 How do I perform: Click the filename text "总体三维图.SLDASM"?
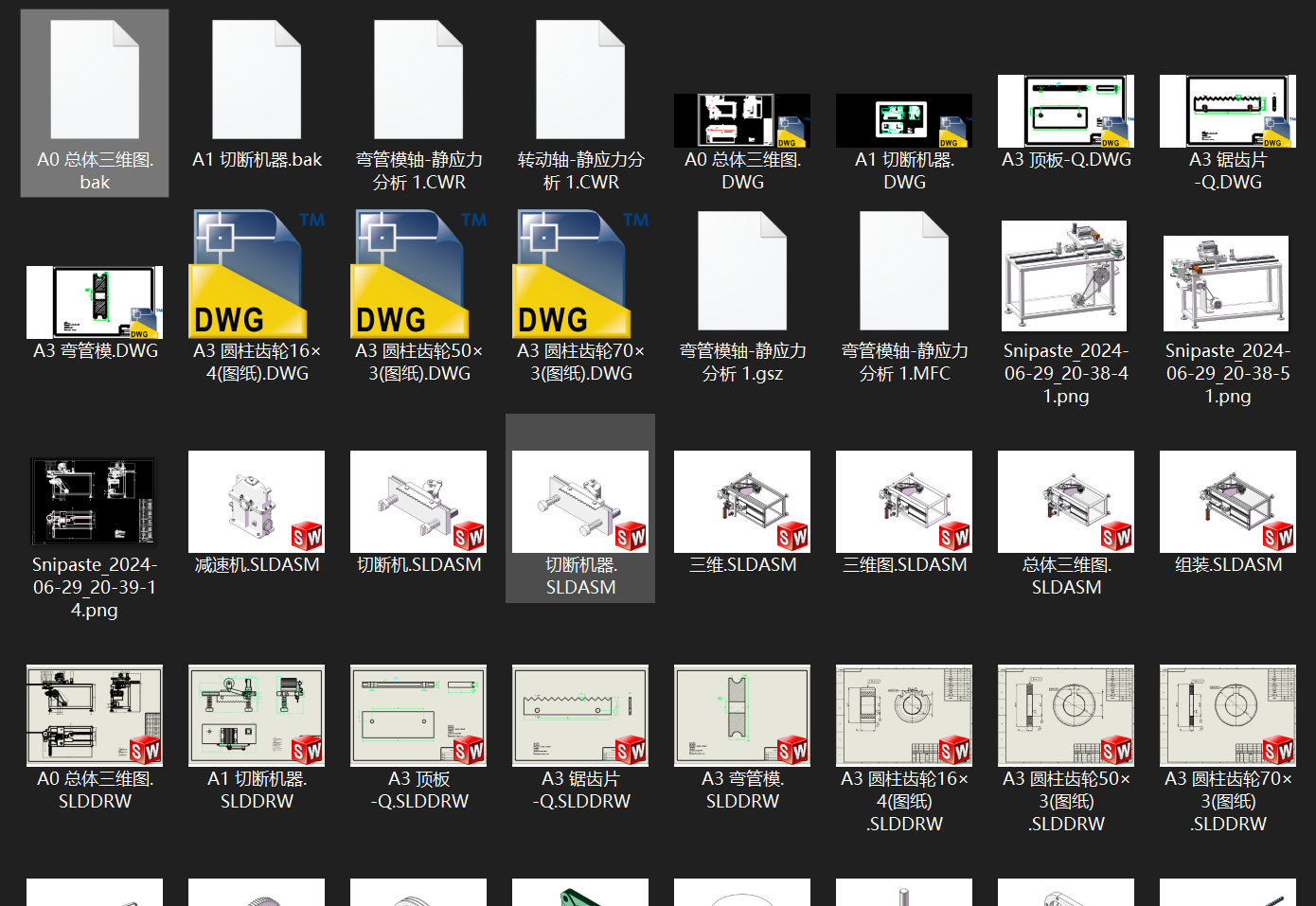click(x=1066, y=577)
